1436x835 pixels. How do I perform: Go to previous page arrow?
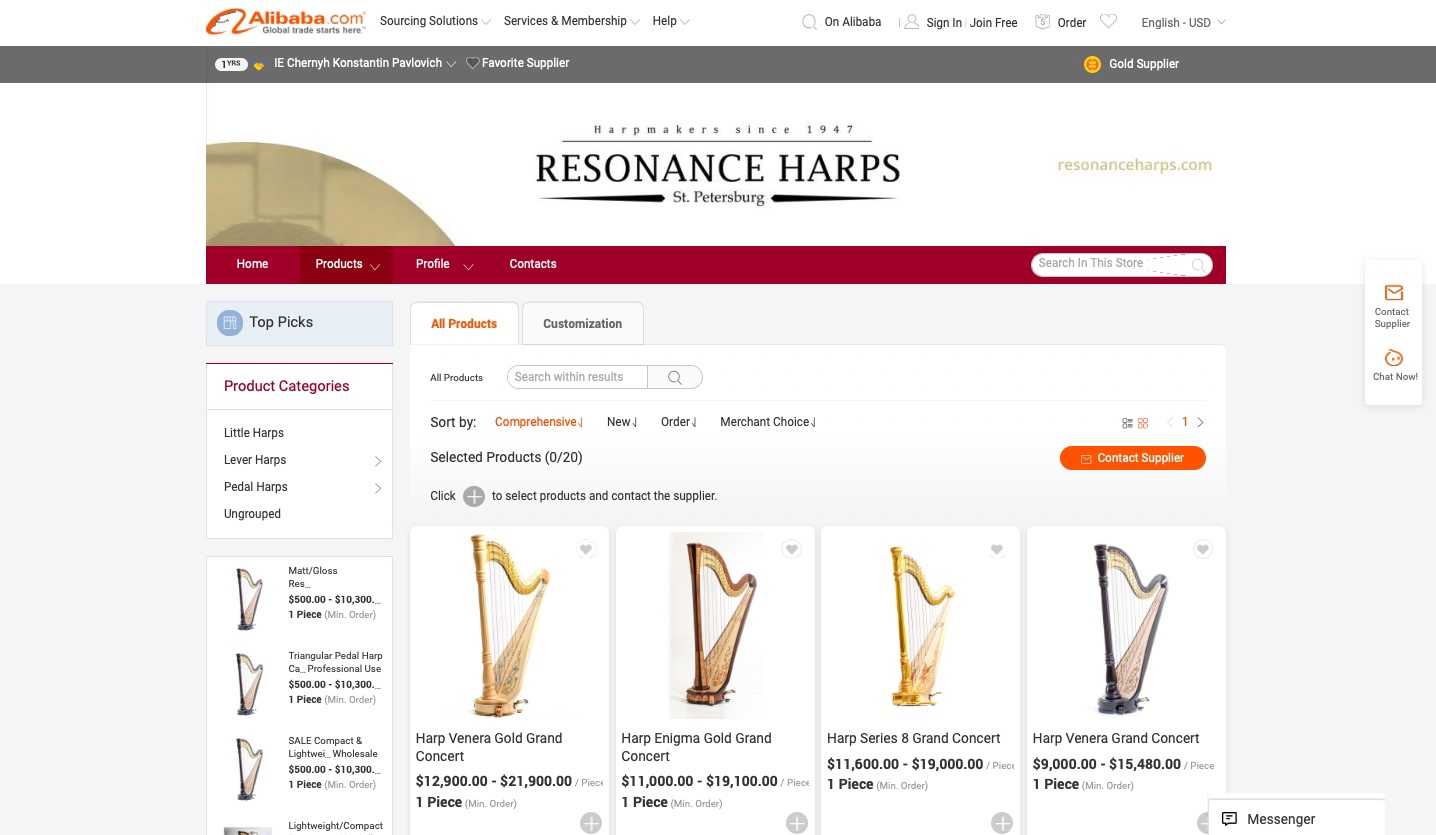pos(1170,422)
